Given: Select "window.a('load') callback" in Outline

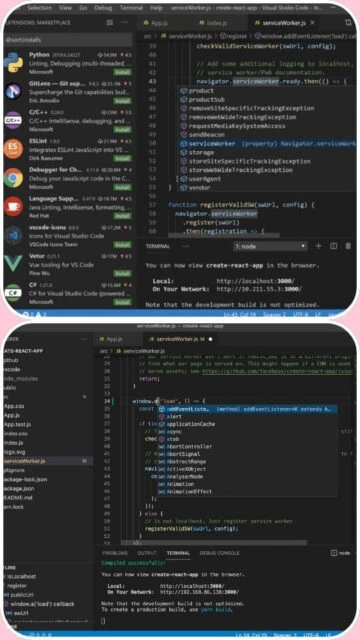Looking at the screenshot, I should (42, 604).
